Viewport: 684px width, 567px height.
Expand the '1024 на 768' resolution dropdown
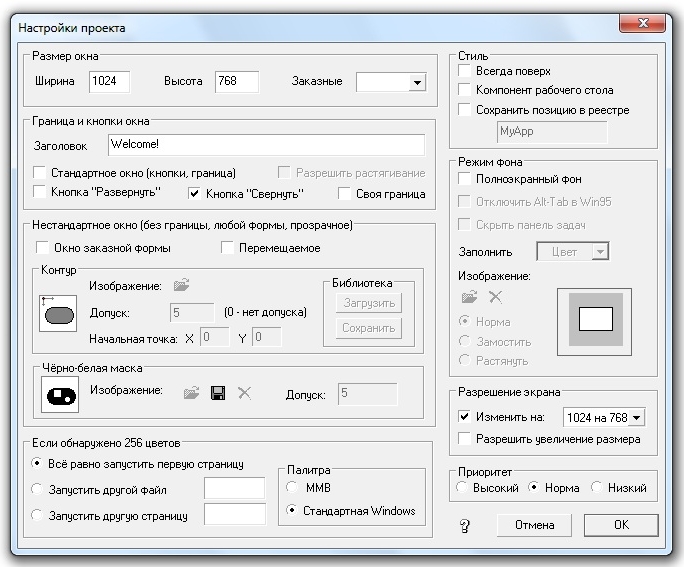point(636,417)
